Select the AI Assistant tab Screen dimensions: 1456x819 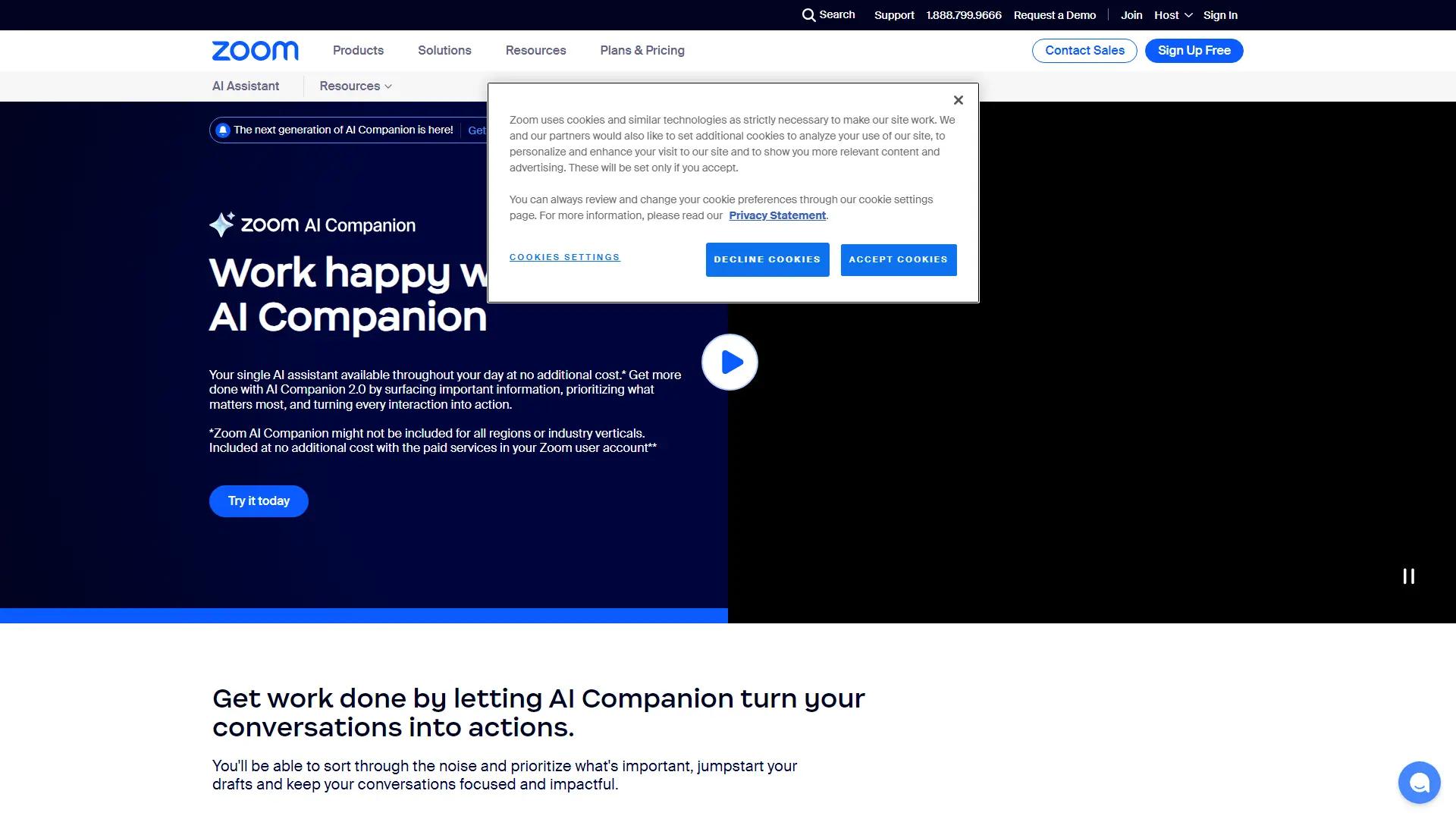coord(244,86)
